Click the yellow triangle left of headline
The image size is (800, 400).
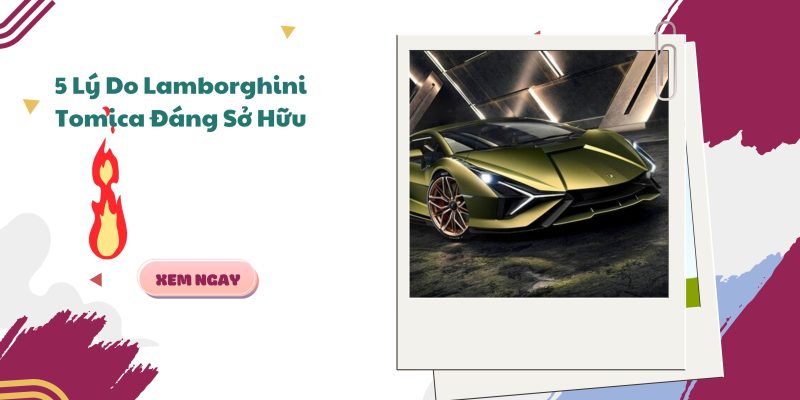click(x=31, y=106)
